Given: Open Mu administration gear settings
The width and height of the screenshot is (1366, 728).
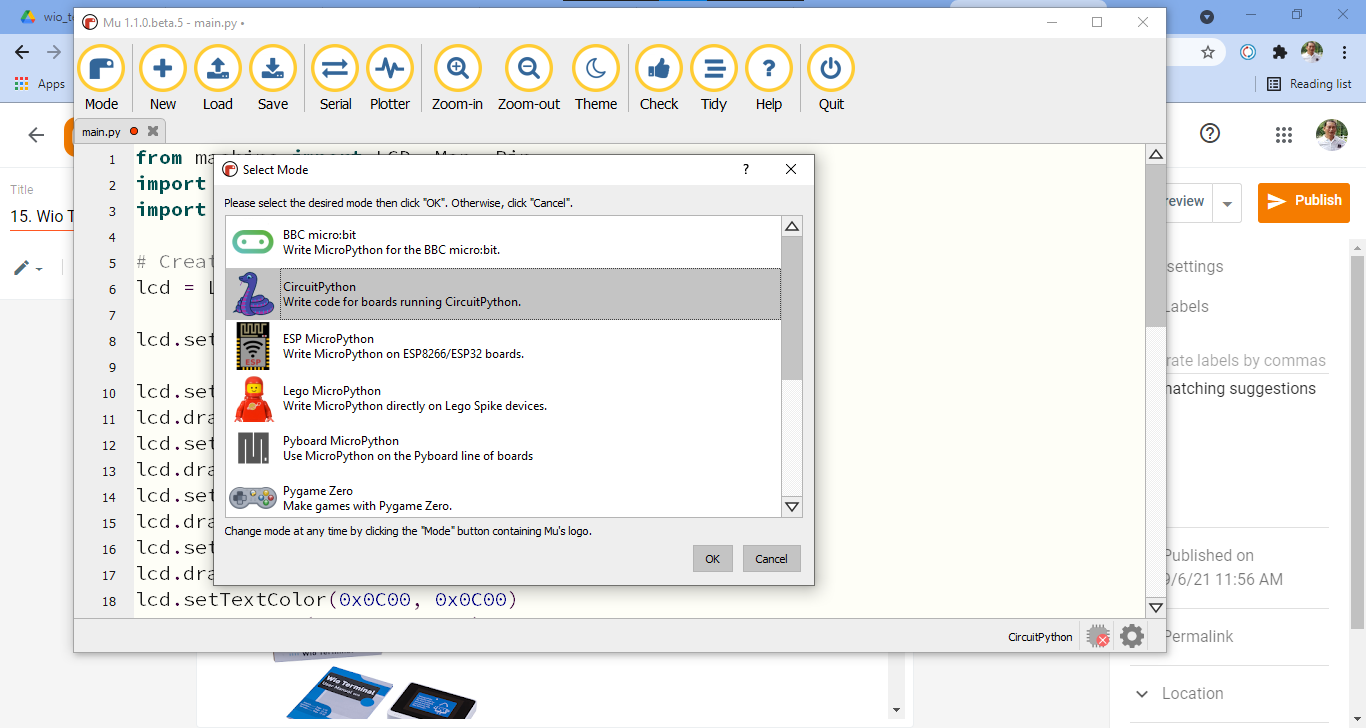Looking at the screenshot, I should pos(1132,636).
